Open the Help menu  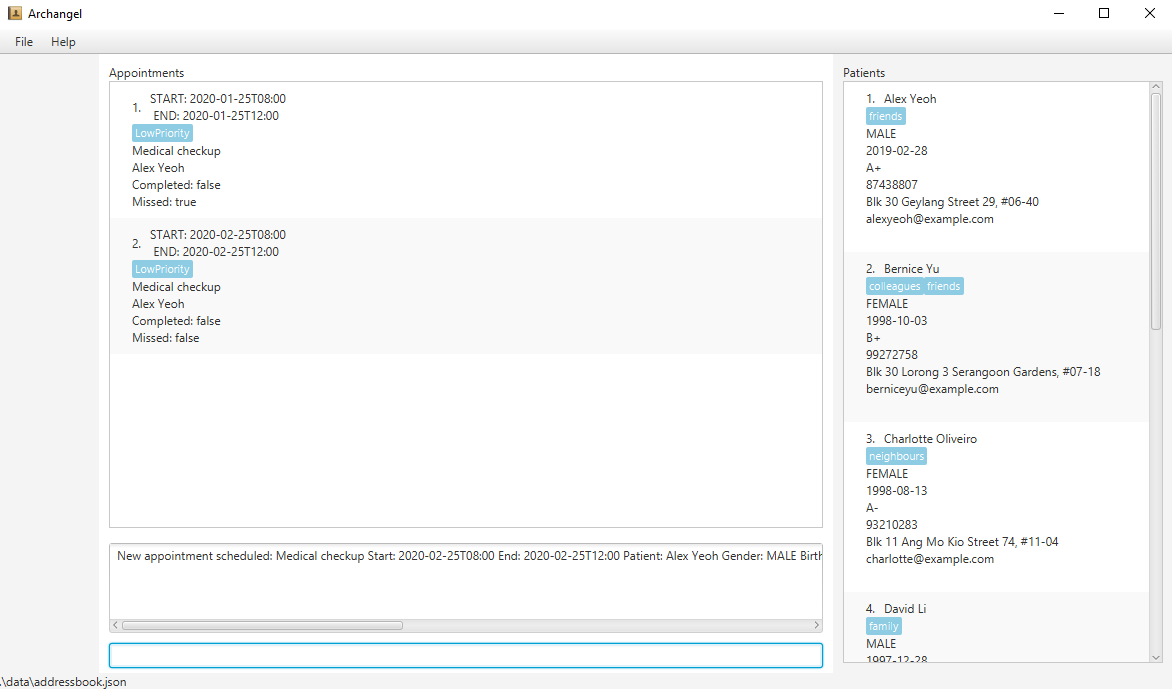pos(64,42)
